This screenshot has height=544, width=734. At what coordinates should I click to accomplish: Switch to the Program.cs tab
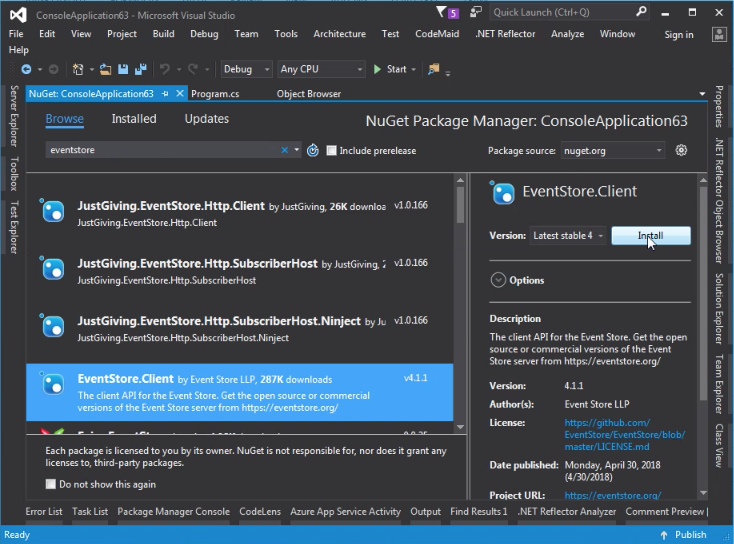[x=215, y=94]
